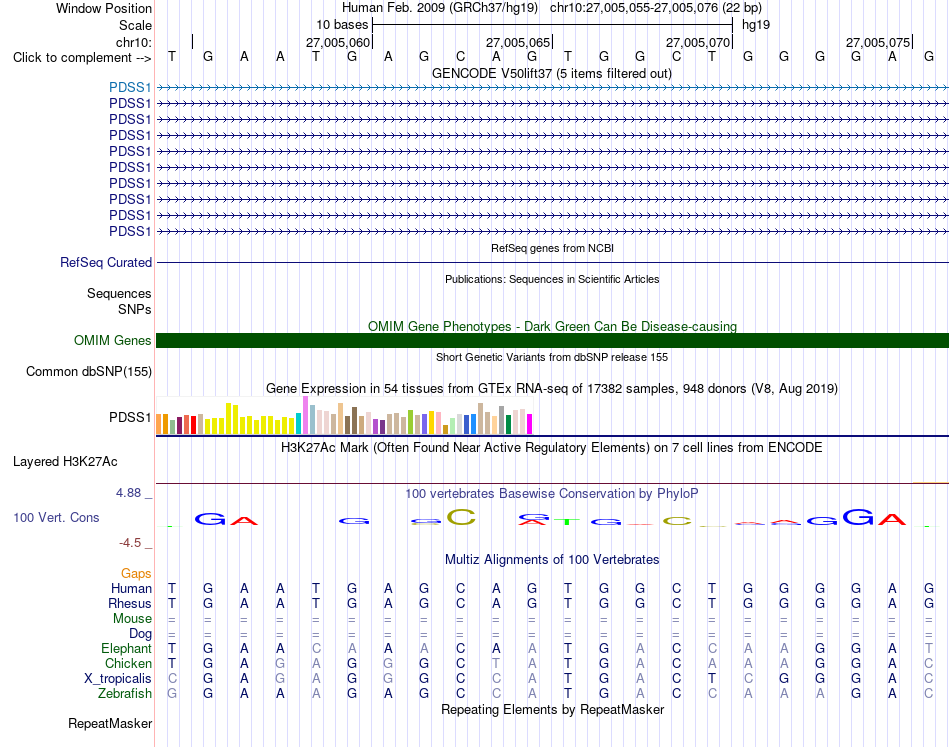Click the SNPs track label
950x747 pixels.
coord(135,310)
